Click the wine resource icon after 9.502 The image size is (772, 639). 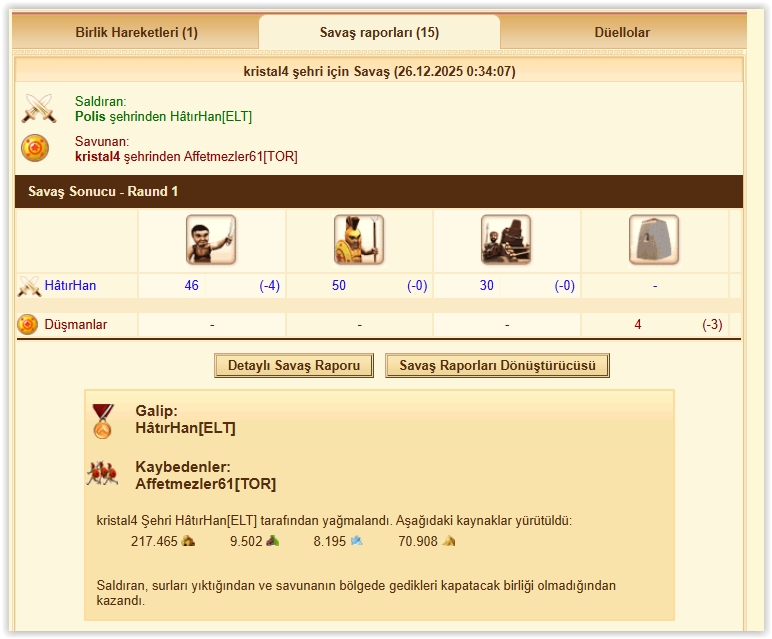pos(273,541)
